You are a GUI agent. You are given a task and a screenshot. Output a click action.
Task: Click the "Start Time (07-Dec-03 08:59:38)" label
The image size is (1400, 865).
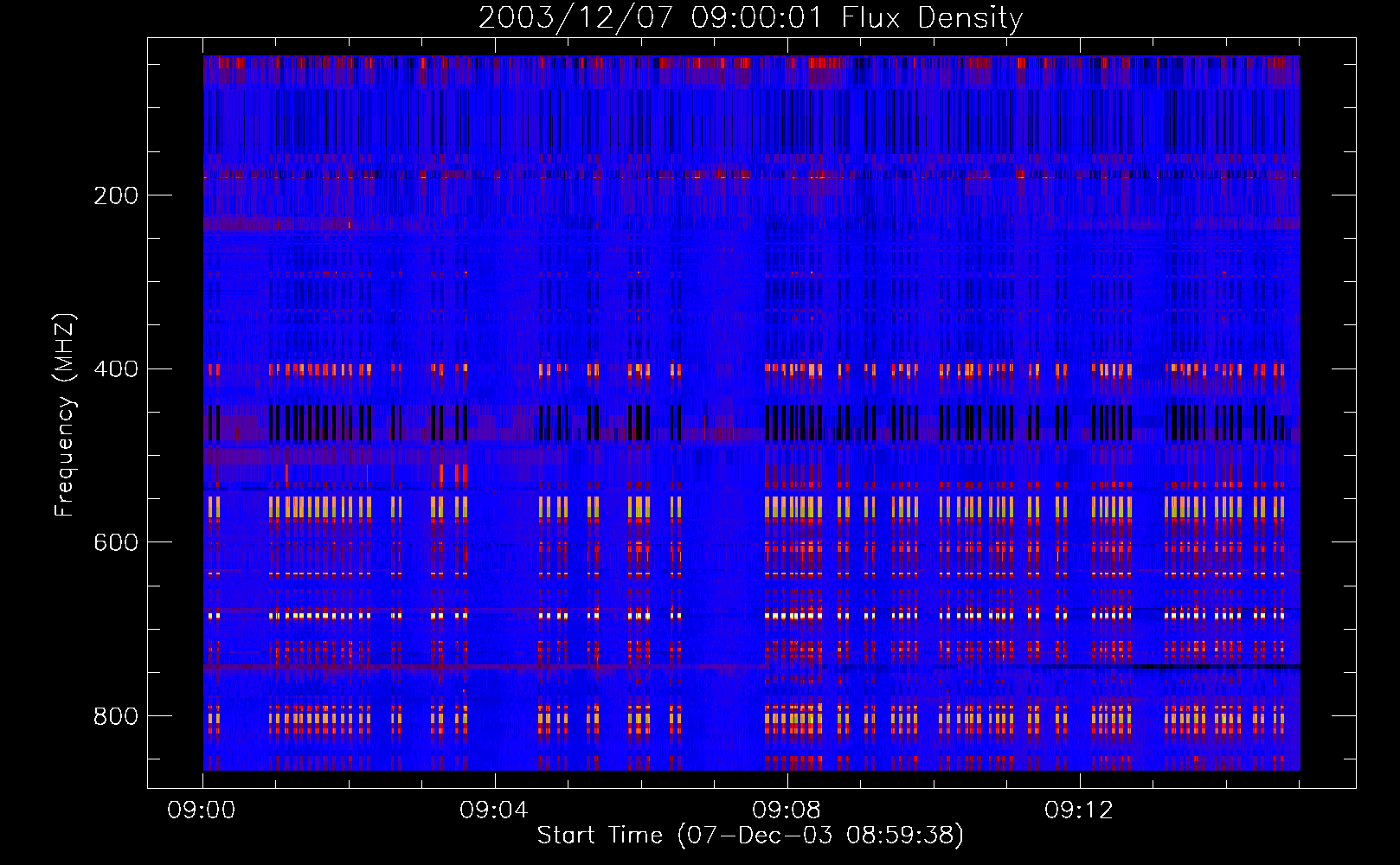pyautogui.click(x=750, y=836)
